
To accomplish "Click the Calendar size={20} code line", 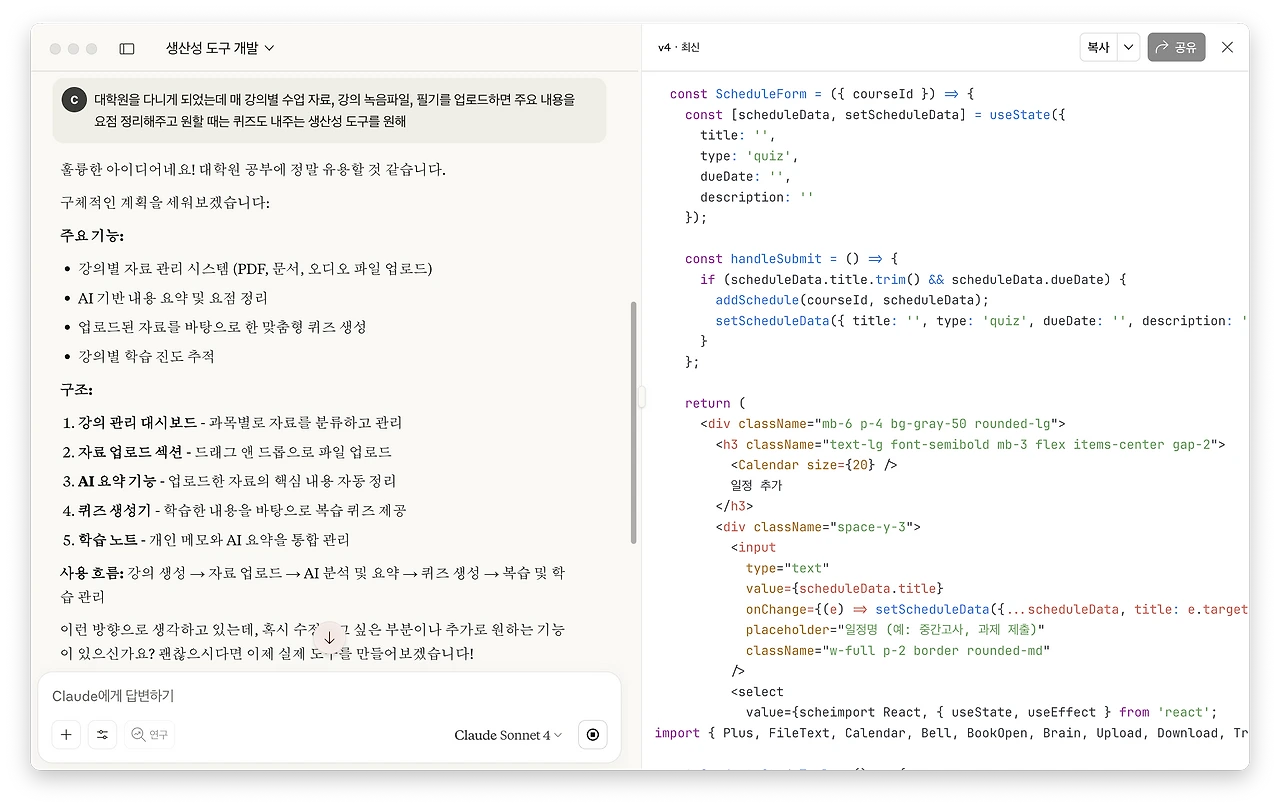I will 814,465.
